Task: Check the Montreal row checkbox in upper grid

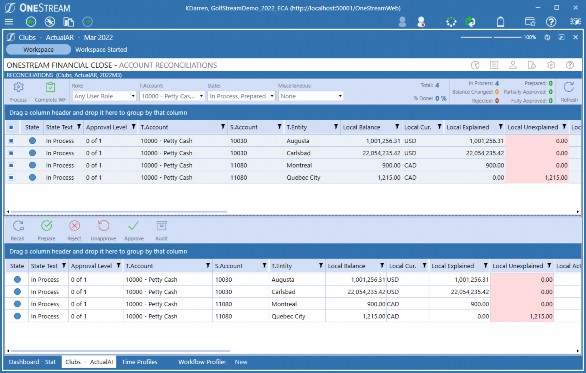Action: pyautogui.click(x=11, y=166)
